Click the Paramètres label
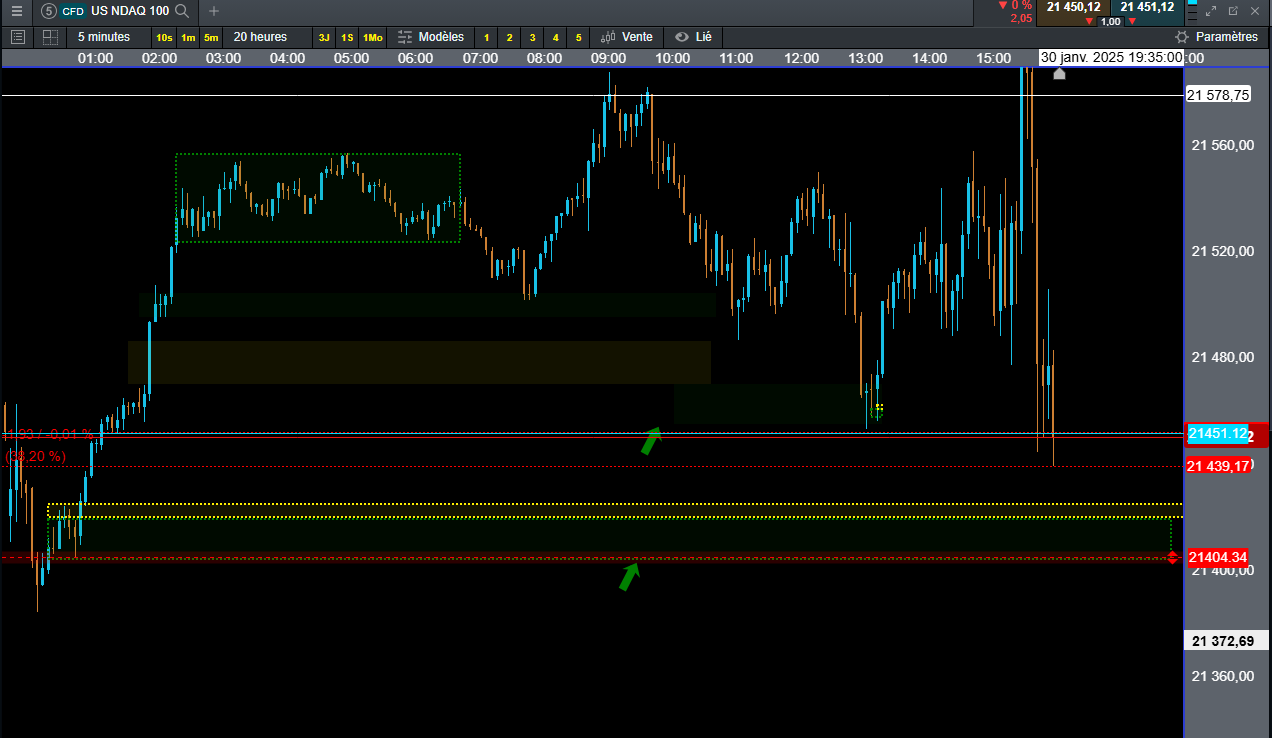Image resolution: width=1272 pixels, height=738 pixels. point(1227,37)
